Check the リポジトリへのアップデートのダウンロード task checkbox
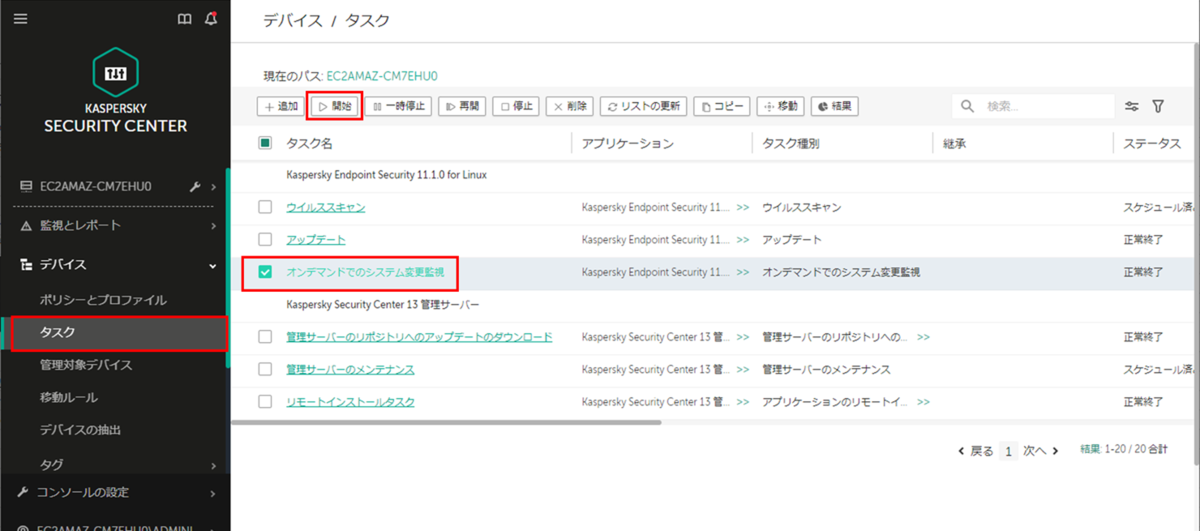 (x=265, y=337)
